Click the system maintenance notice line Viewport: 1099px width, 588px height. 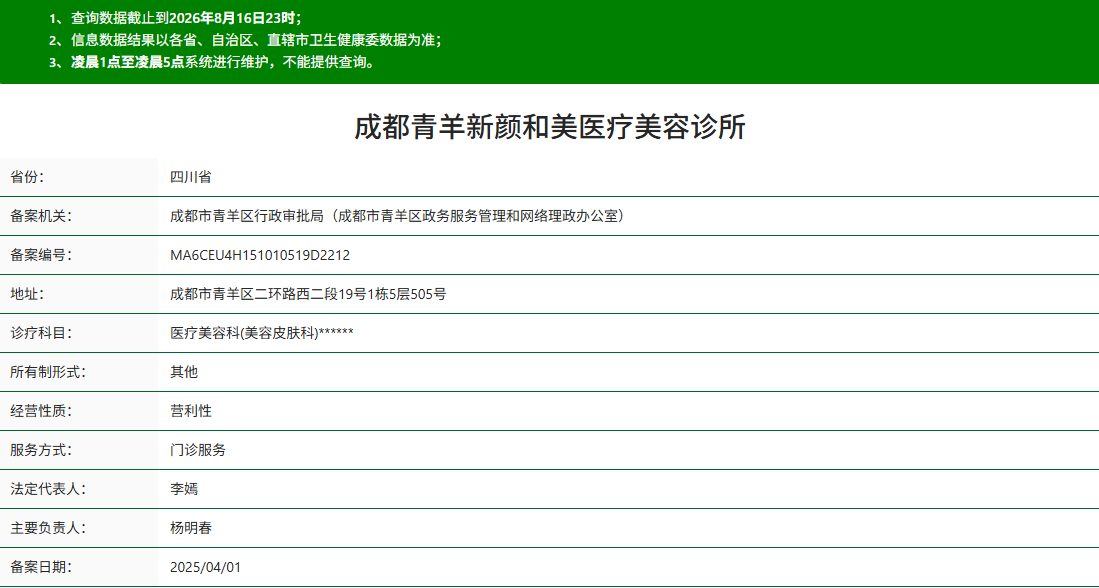[x=212, y=62]
